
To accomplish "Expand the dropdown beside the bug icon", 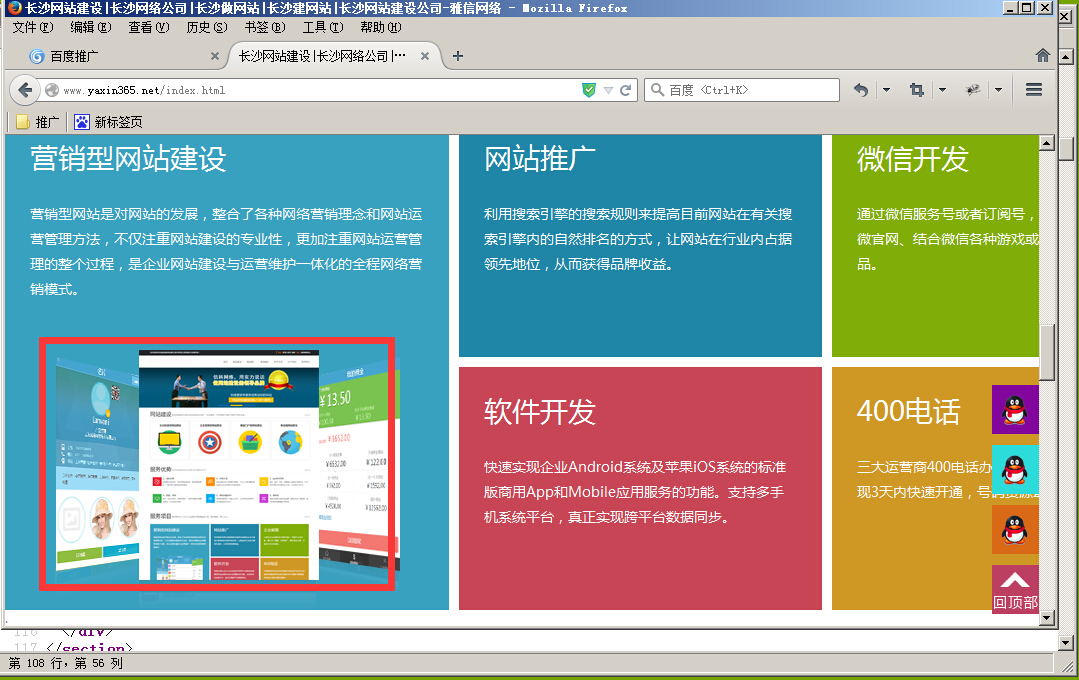I will [998, 90].
